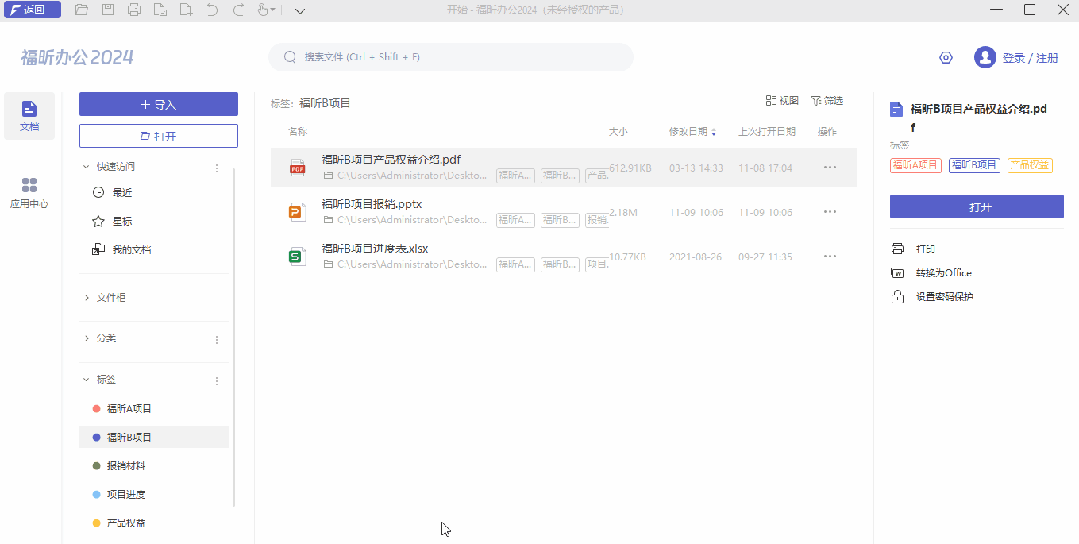Sort by the 修改日期 column header
1079x544 pixels.
tap(692, 131)
